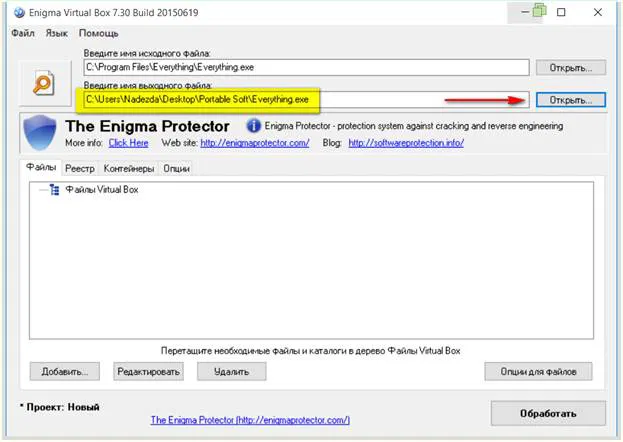623x442 pixels.
Task: Focus the source file name field
Action: click(x=306, y=67)
